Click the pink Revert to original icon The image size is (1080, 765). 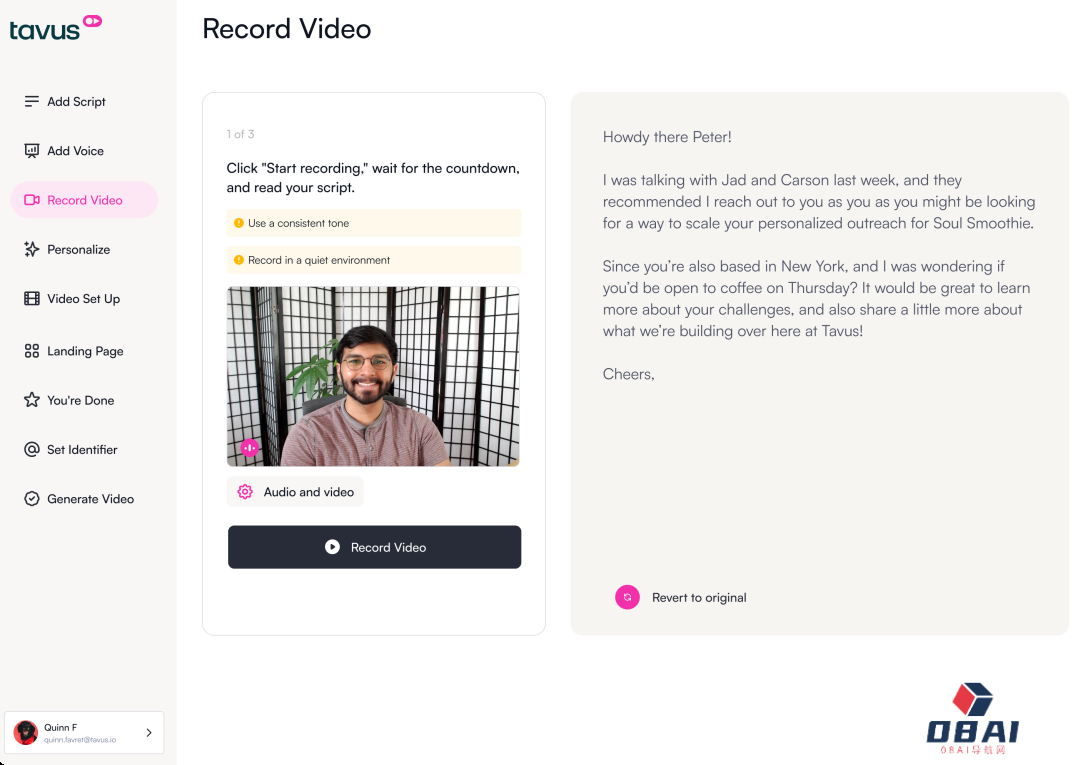tap(627, 598)
